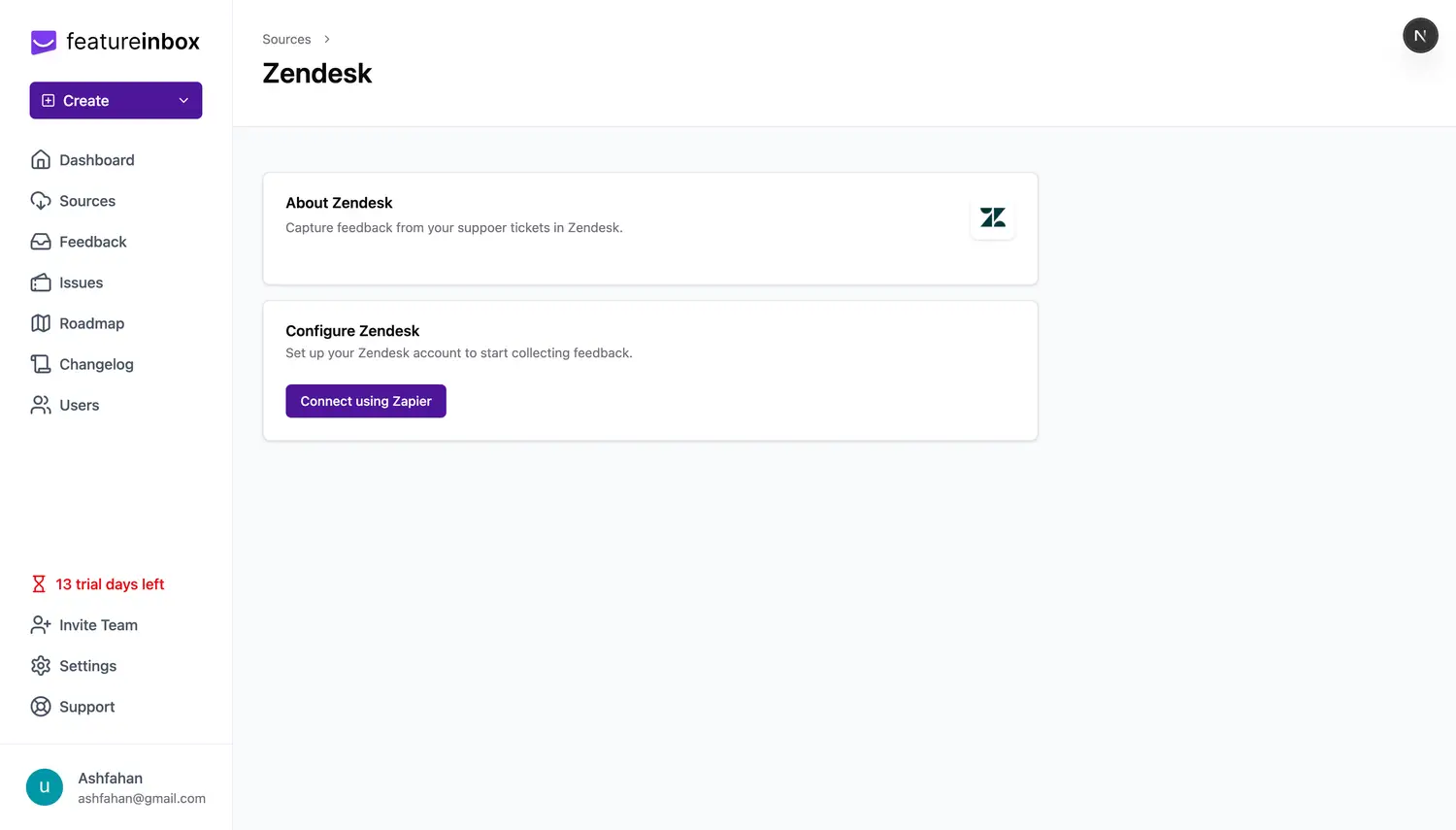Click the featureinbox logo icon

pyautogui.click(x=44, y=42)
